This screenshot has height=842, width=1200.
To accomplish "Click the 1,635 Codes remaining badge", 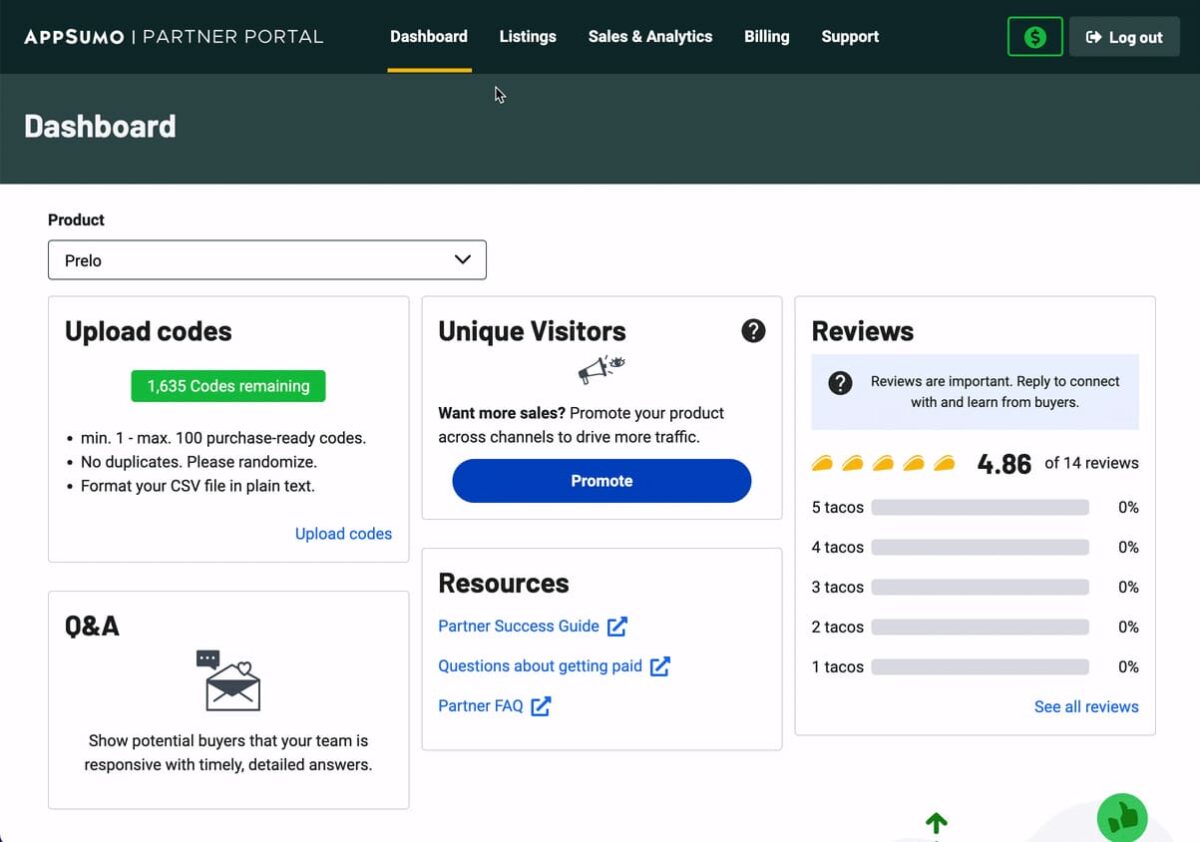I will (x=227, y=386).
